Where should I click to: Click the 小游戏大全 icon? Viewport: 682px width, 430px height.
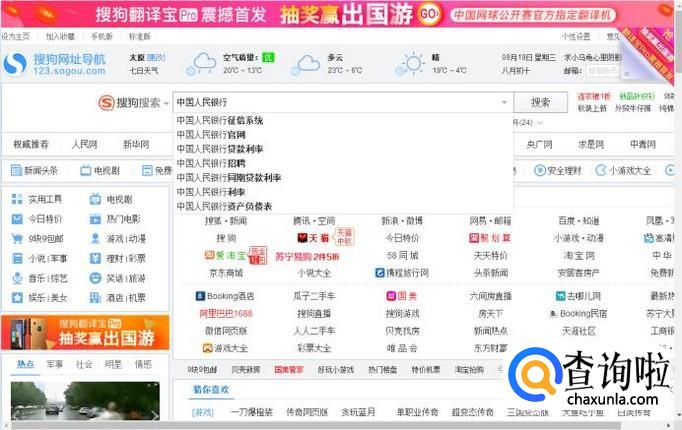[x=601, y=170]
